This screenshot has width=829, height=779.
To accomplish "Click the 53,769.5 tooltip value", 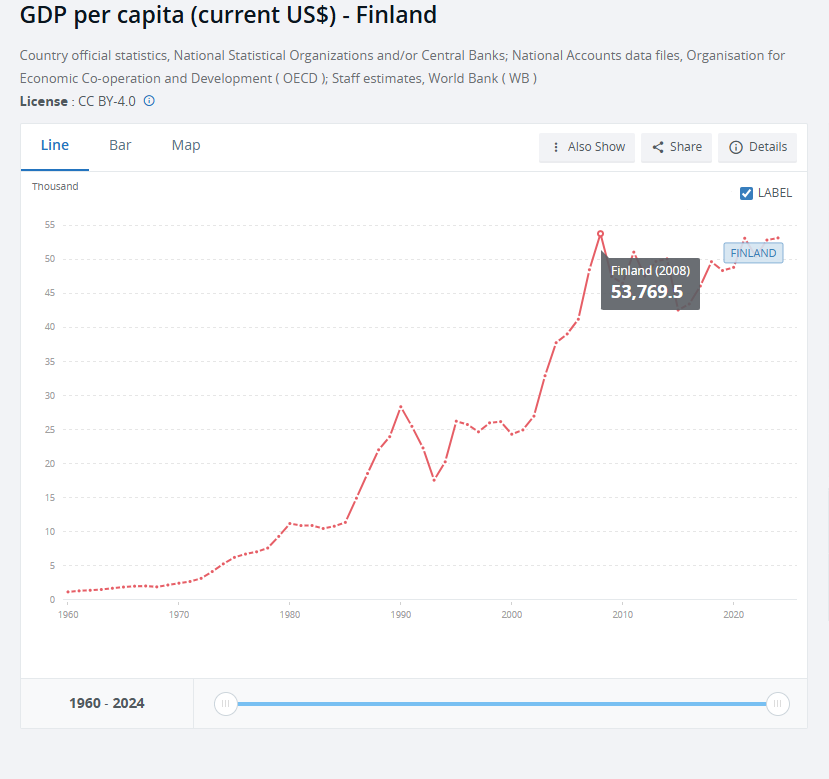I will point(647,292).
